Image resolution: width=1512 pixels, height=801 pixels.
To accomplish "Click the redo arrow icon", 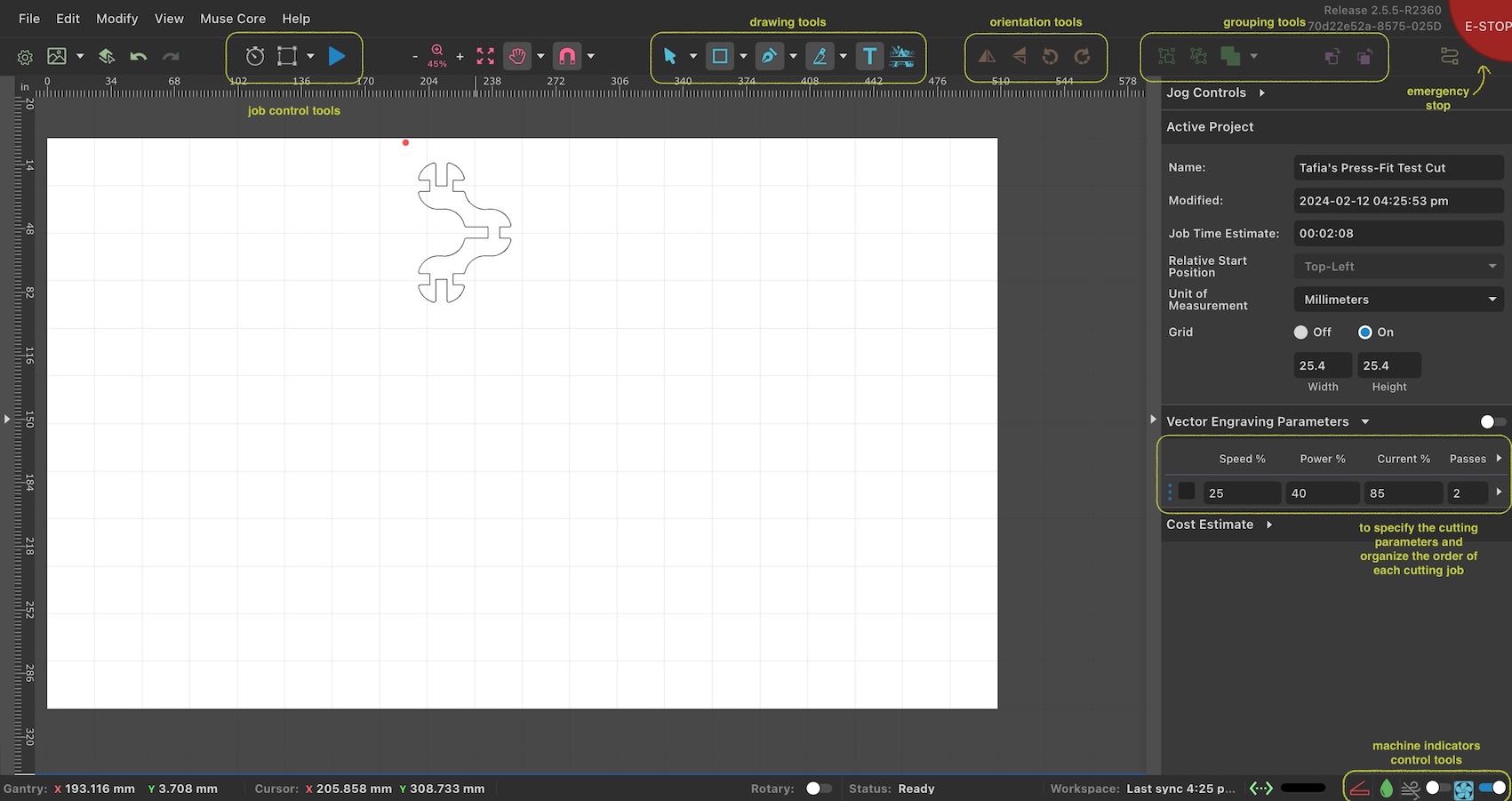I will tap(171, 56).
